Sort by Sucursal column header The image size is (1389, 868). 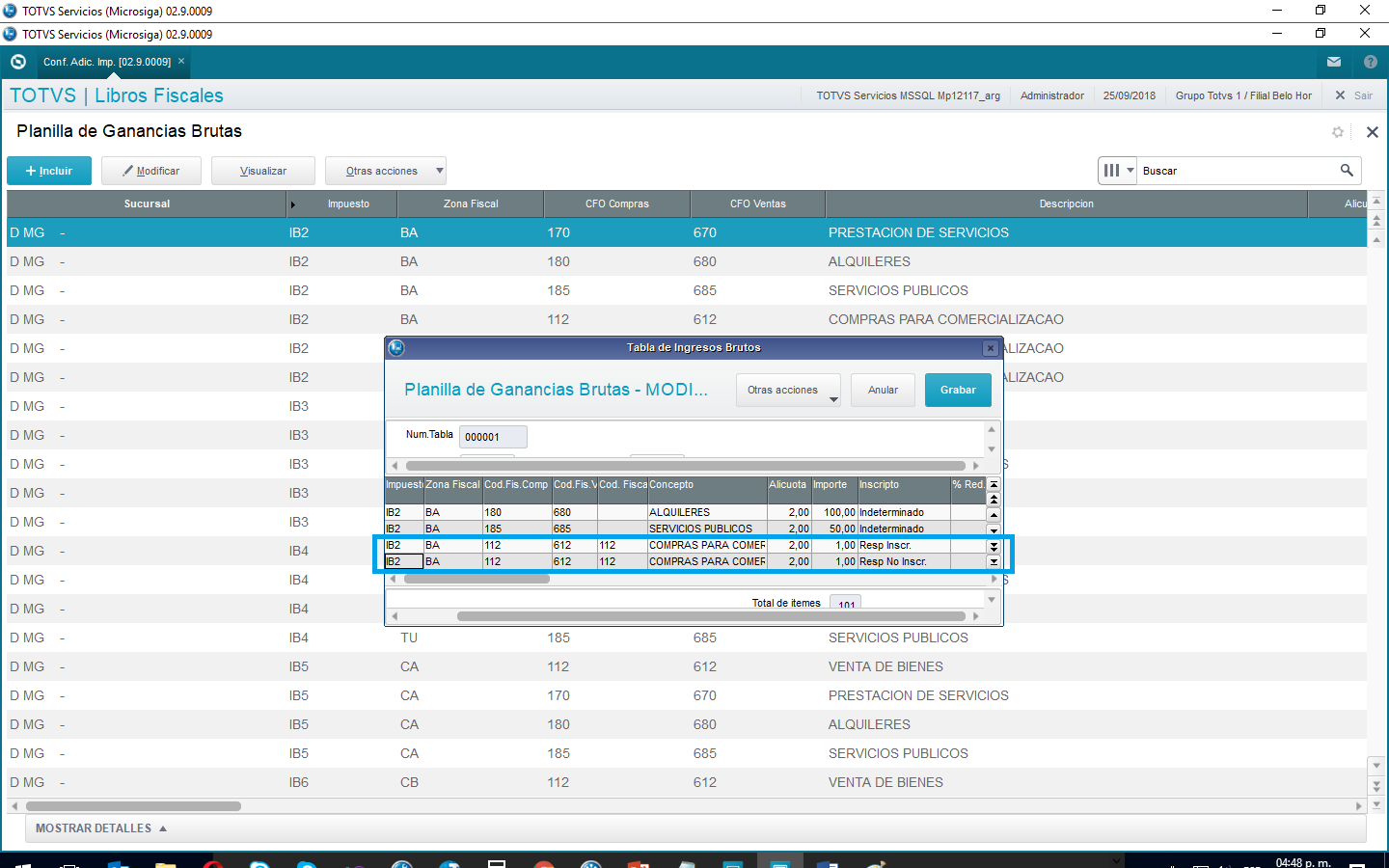tap(147, 204)
